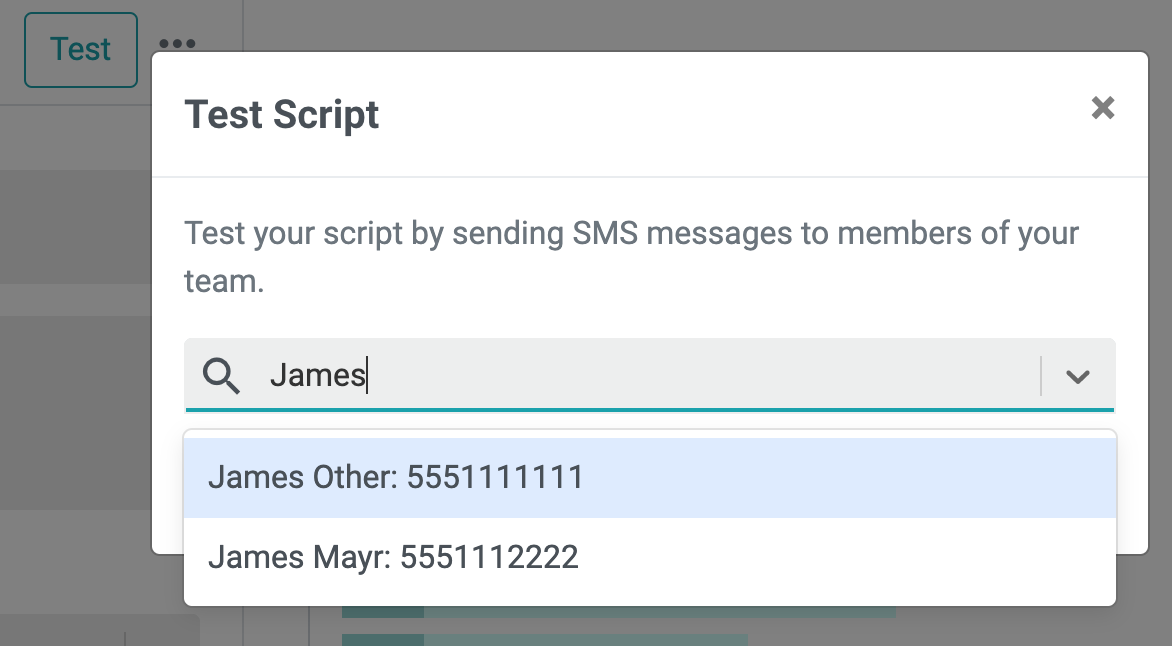Pick the phone number ending 2222
1172x646 pixels.
(x=489, y=557)
